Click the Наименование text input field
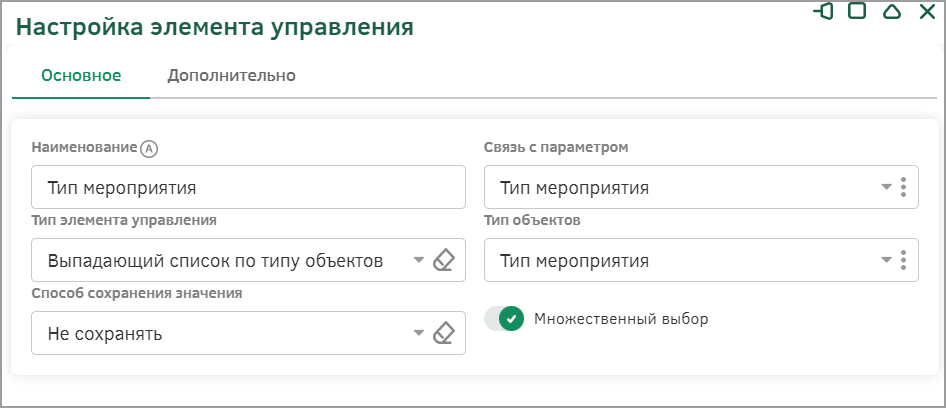This screenshot has height=408, width=946. point(249,187)
